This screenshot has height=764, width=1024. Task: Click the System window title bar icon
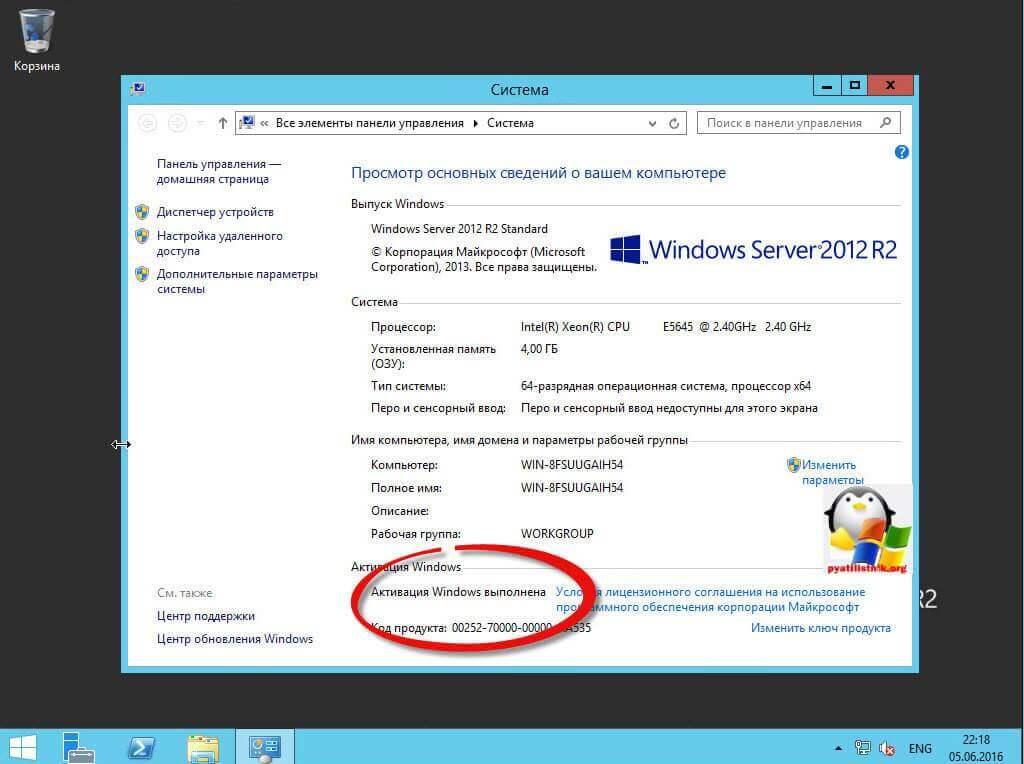(x=138, y=89)
